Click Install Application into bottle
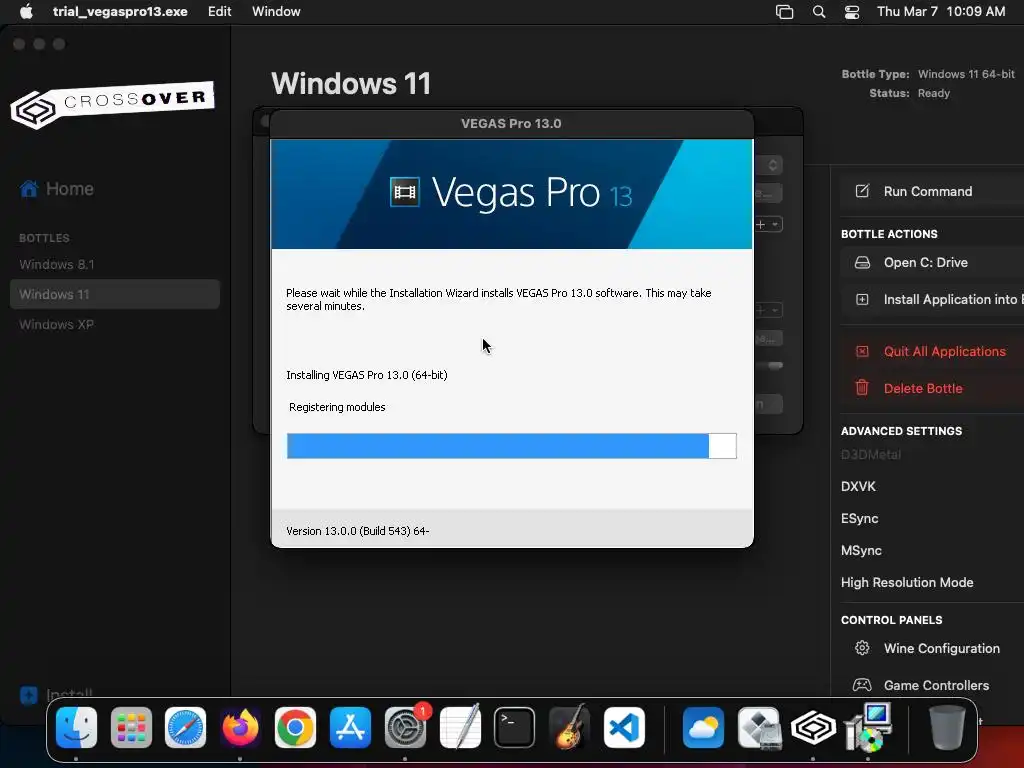 click(932, 300)
